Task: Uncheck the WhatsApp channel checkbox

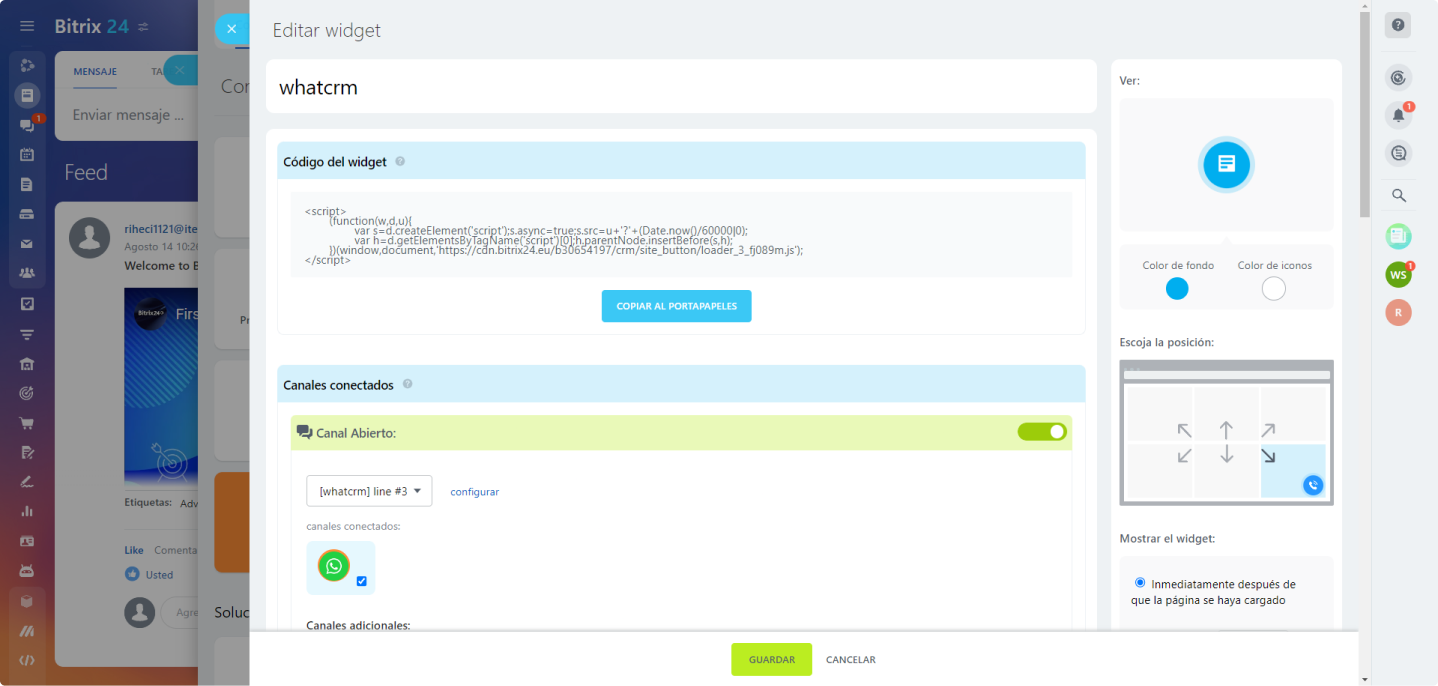Action: pos(361,581)
